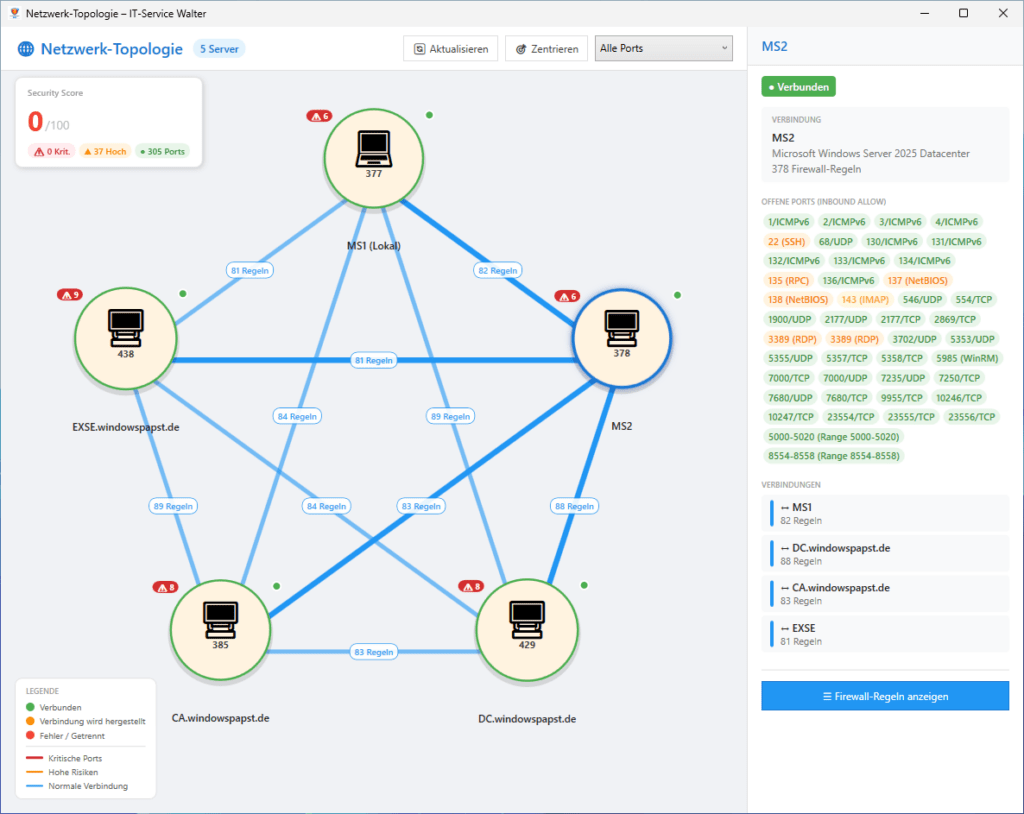This screenshot has height=814, width=1024.
Task: Open the CA.windowspapst.de server node
Action: point(220,629)
